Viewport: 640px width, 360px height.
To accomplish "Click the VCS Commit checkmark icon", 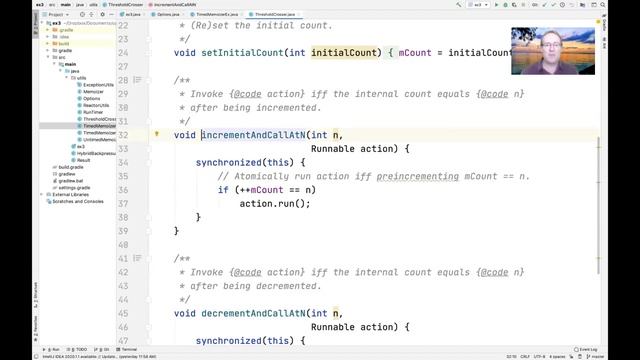I will click(x=553, y=5).
